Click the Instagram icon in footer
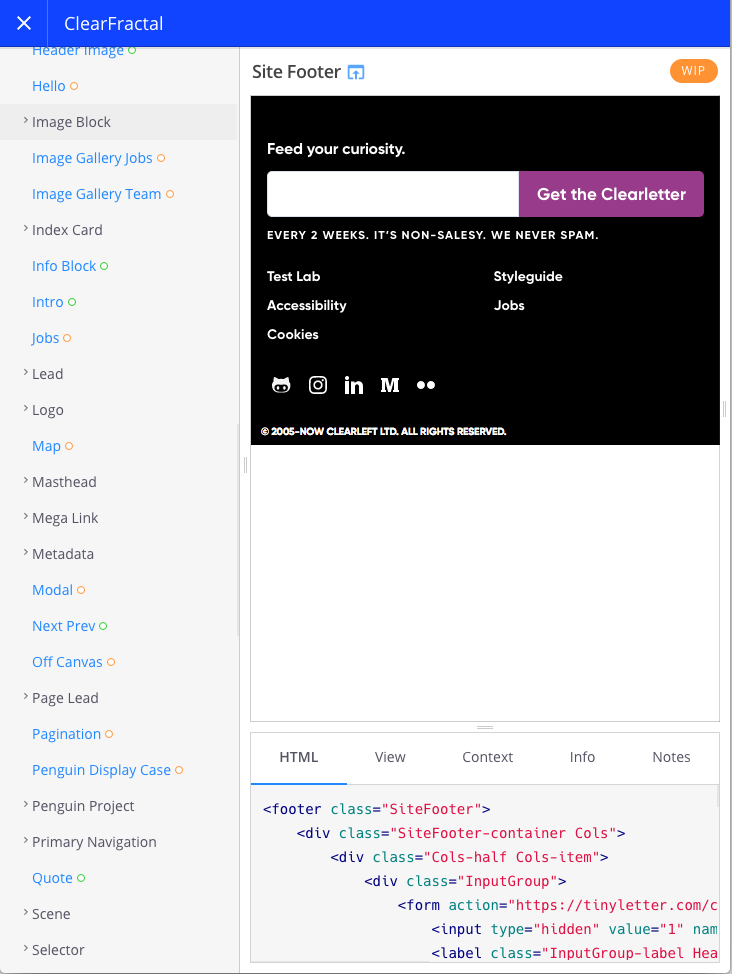Image resolution: width=732 pixels, height=974 pixels. 318,385
